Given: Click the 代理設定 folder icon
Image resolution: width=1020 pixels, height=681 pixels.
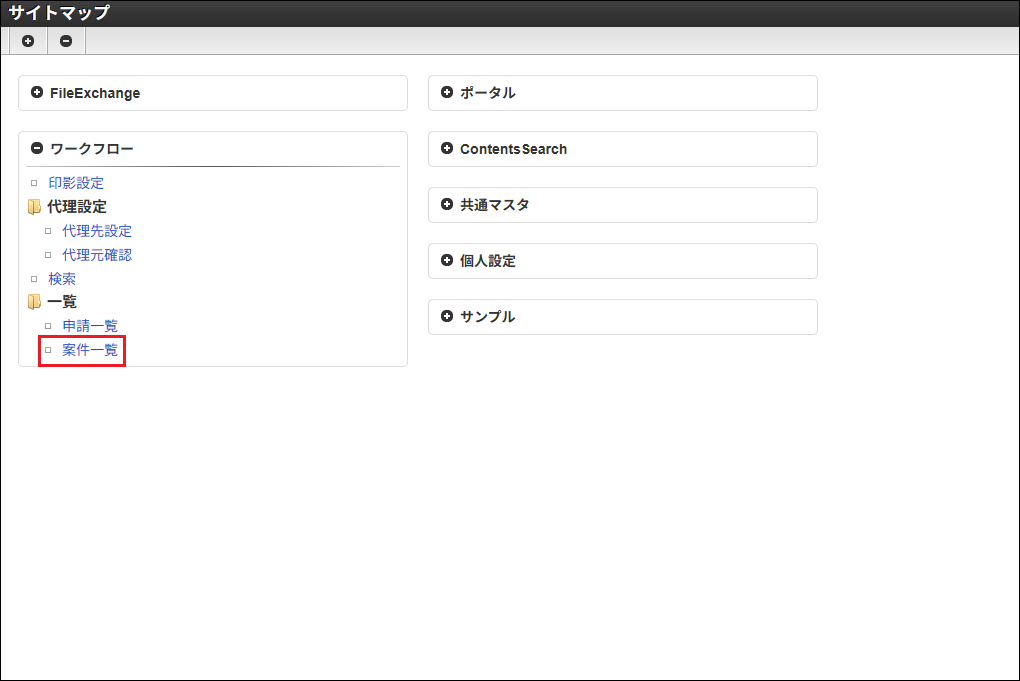Looking at the screenshot, I should click(34, 207).
